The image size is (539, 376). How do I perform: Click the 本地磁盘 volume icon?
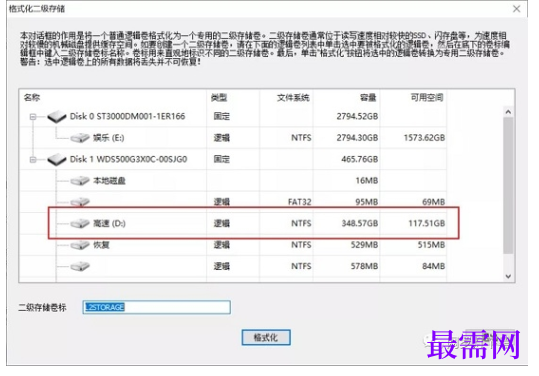tap(80, 181)
